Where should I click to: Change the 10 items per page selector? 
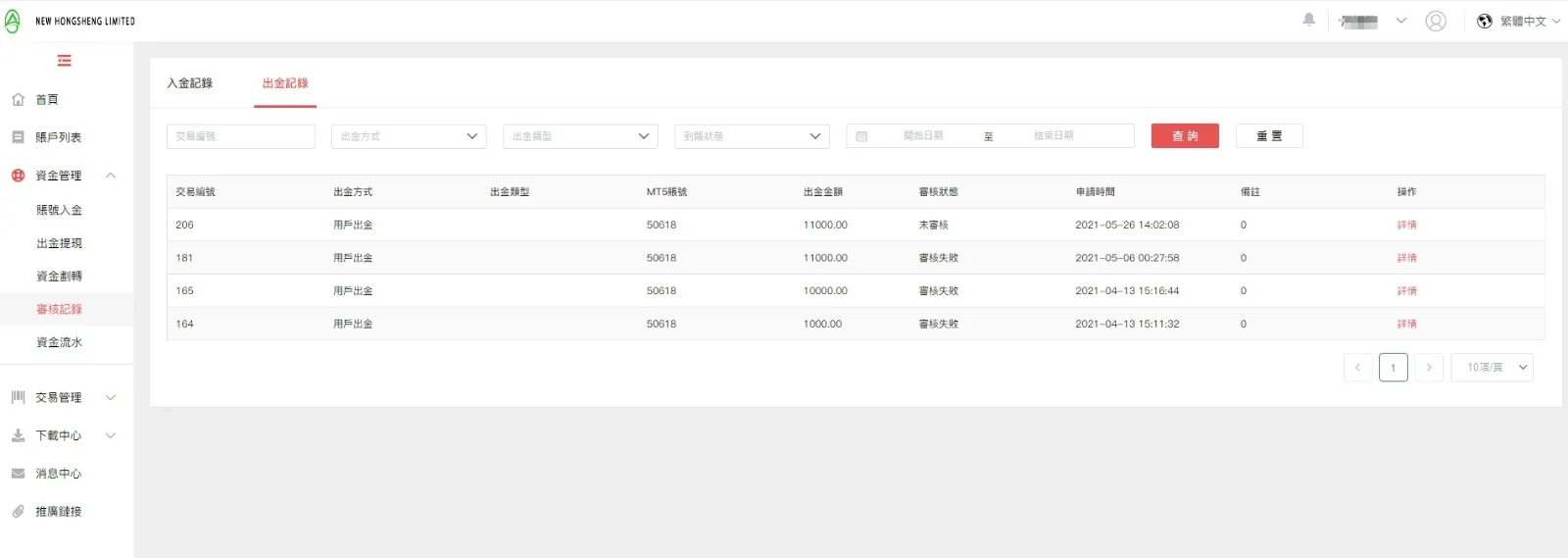pyautogui.click(x=1492, y=367)
